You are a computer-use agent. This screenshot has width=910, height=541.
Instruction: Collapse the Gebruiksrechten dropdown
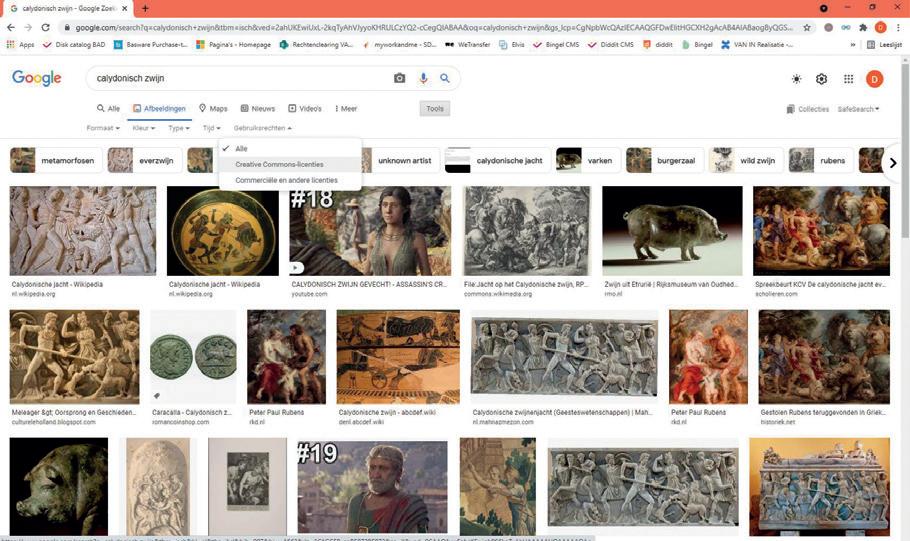click(262, 128)
